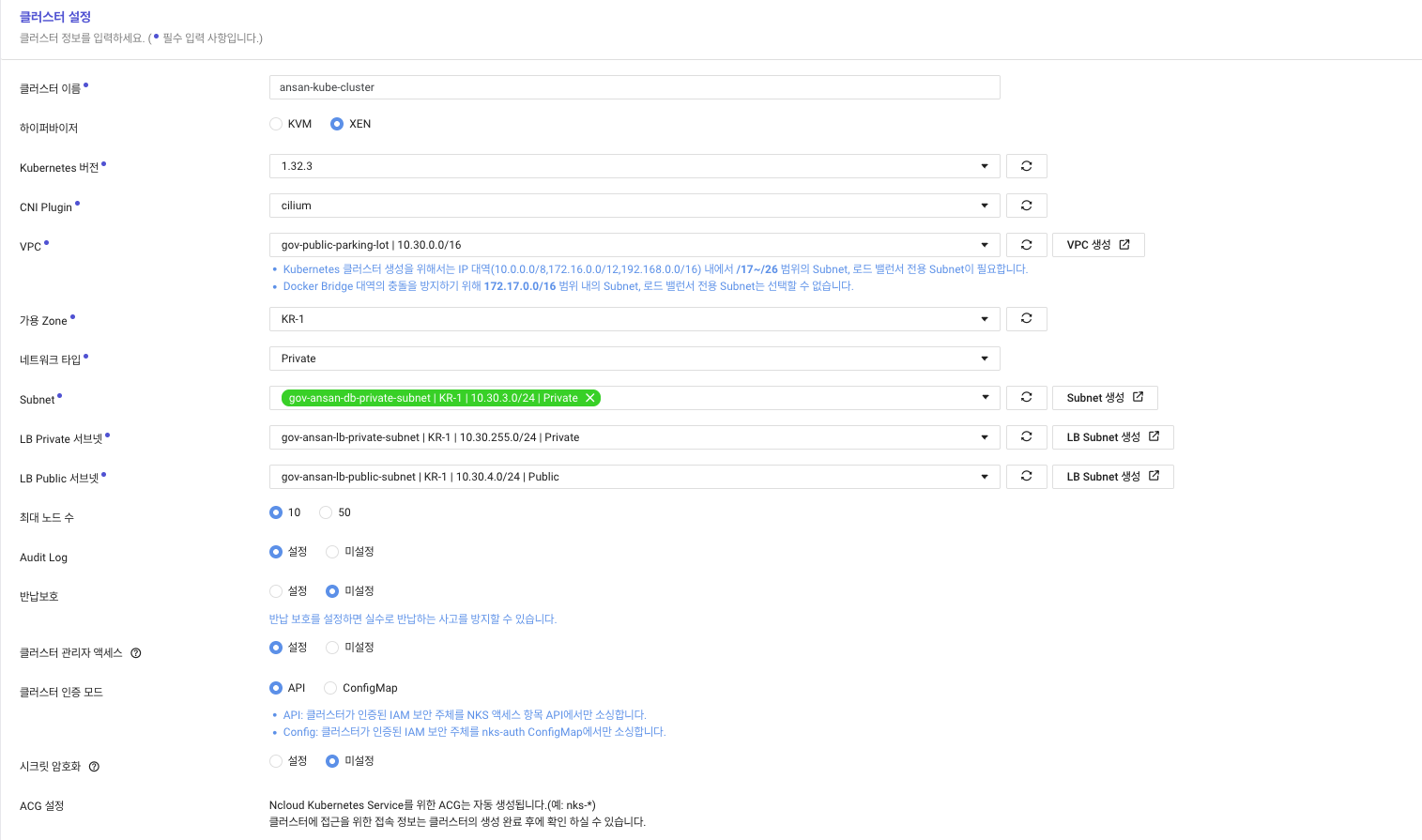
Task: Open the Kubernetes version dropdown
Action: tap(634, 166)
